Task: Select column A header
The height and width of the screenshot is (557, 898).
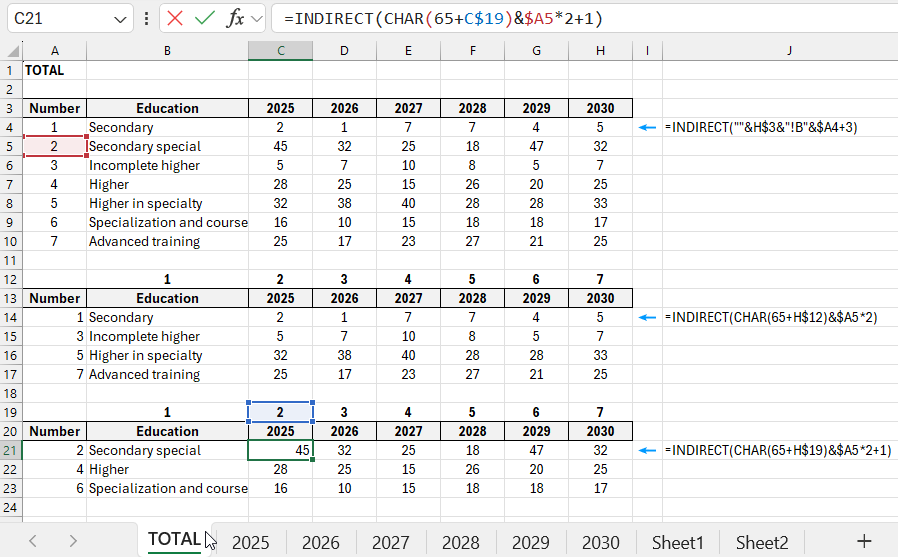Action: click(x=54, y=51)
